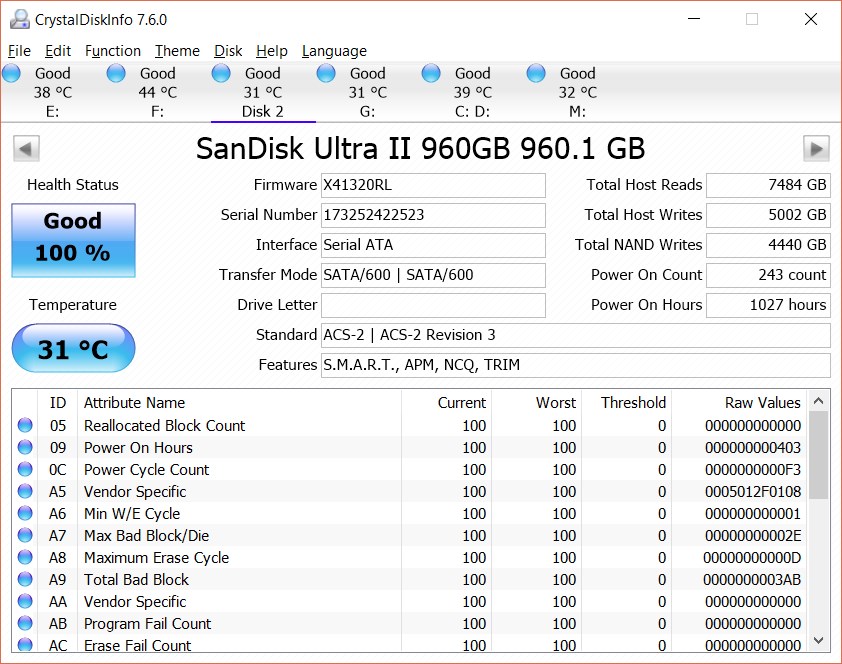842x664 pixels.
Task: Click status dot of Total Bad Block
Action: click(25, 579)
